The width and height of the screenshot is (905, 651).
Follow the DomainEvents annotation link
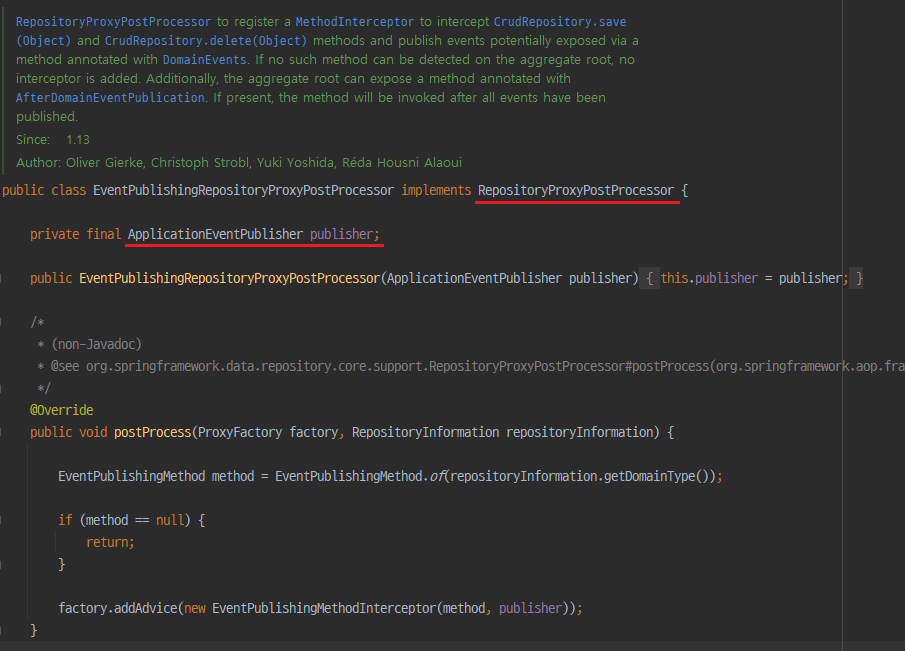click(x=204, y=60)
